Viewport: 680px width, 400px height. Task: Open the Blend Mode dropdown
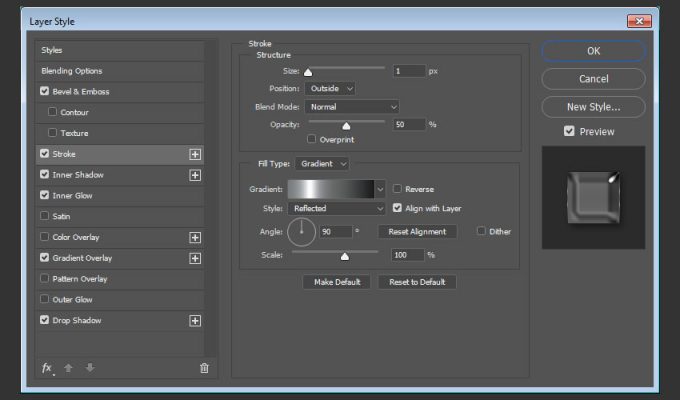tap(352, 107)
